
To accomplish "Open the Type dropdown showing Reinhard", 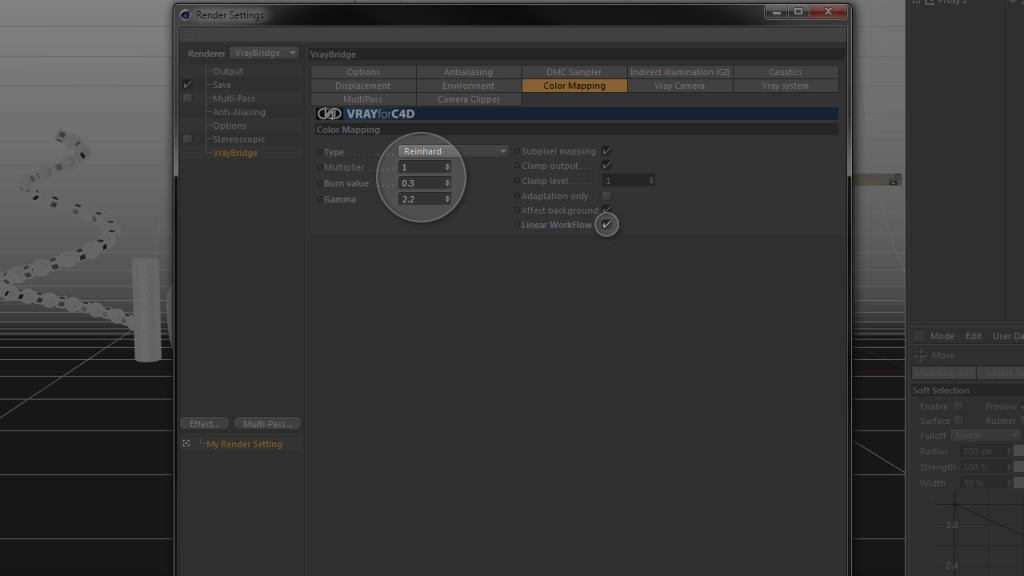I will (x=453, y=151).
